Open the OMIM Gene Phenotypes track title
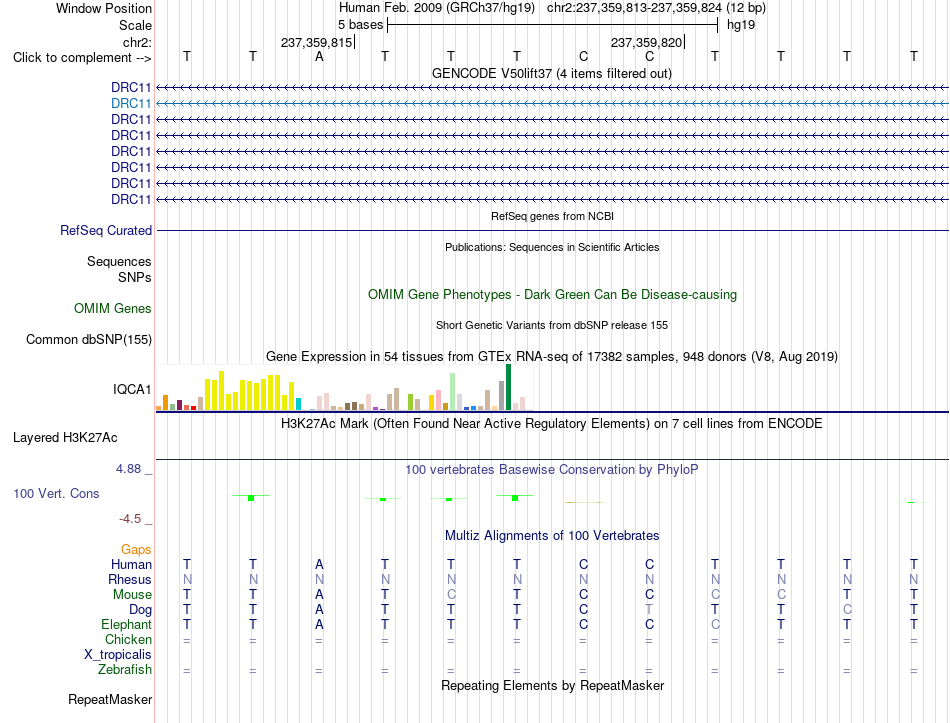This screenshot has height=723, width=950. coord(552,295)
